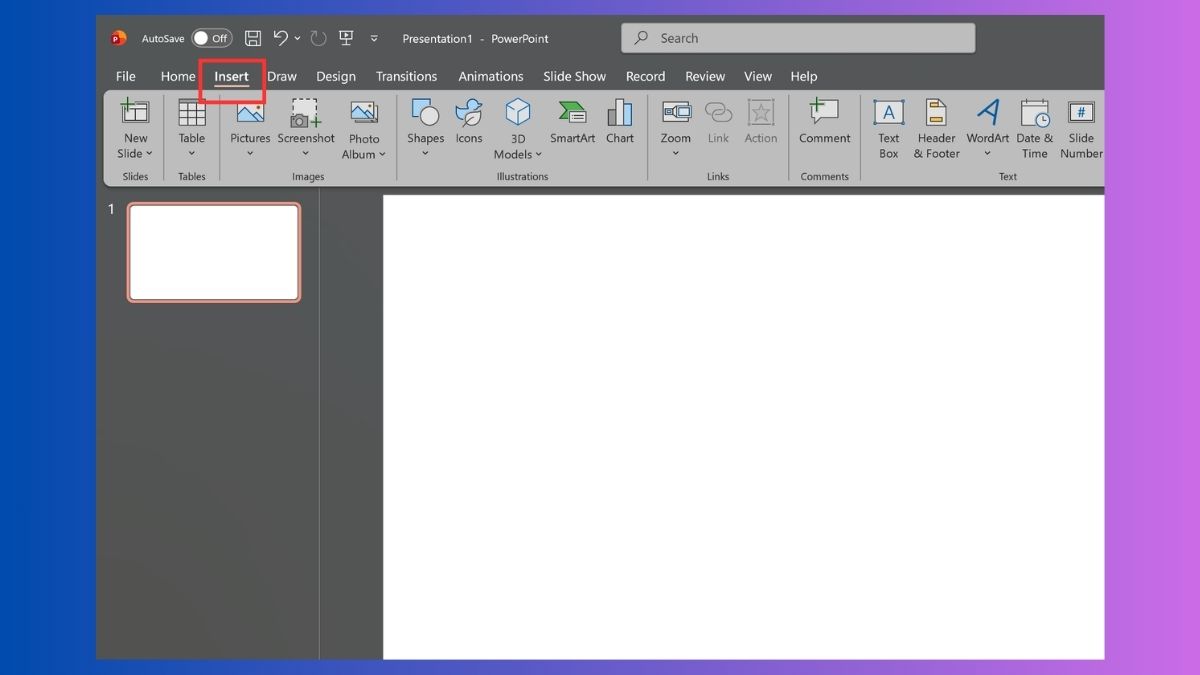The height and width of the screenshot is (675, 1200).
Task: Open Header & Footer
Action: 936,128
